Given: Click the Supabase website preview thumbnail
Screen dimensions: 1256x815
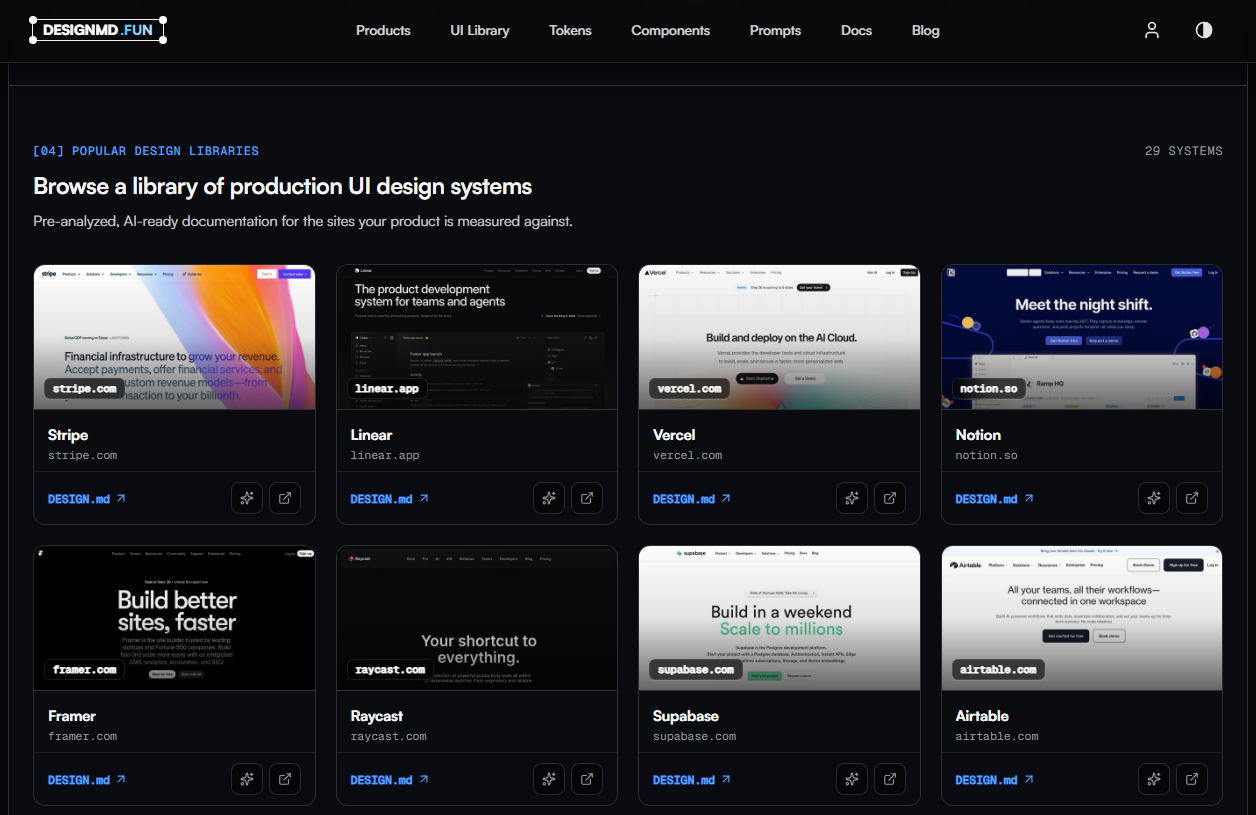Looking at the screenshot, I should 780,618.
